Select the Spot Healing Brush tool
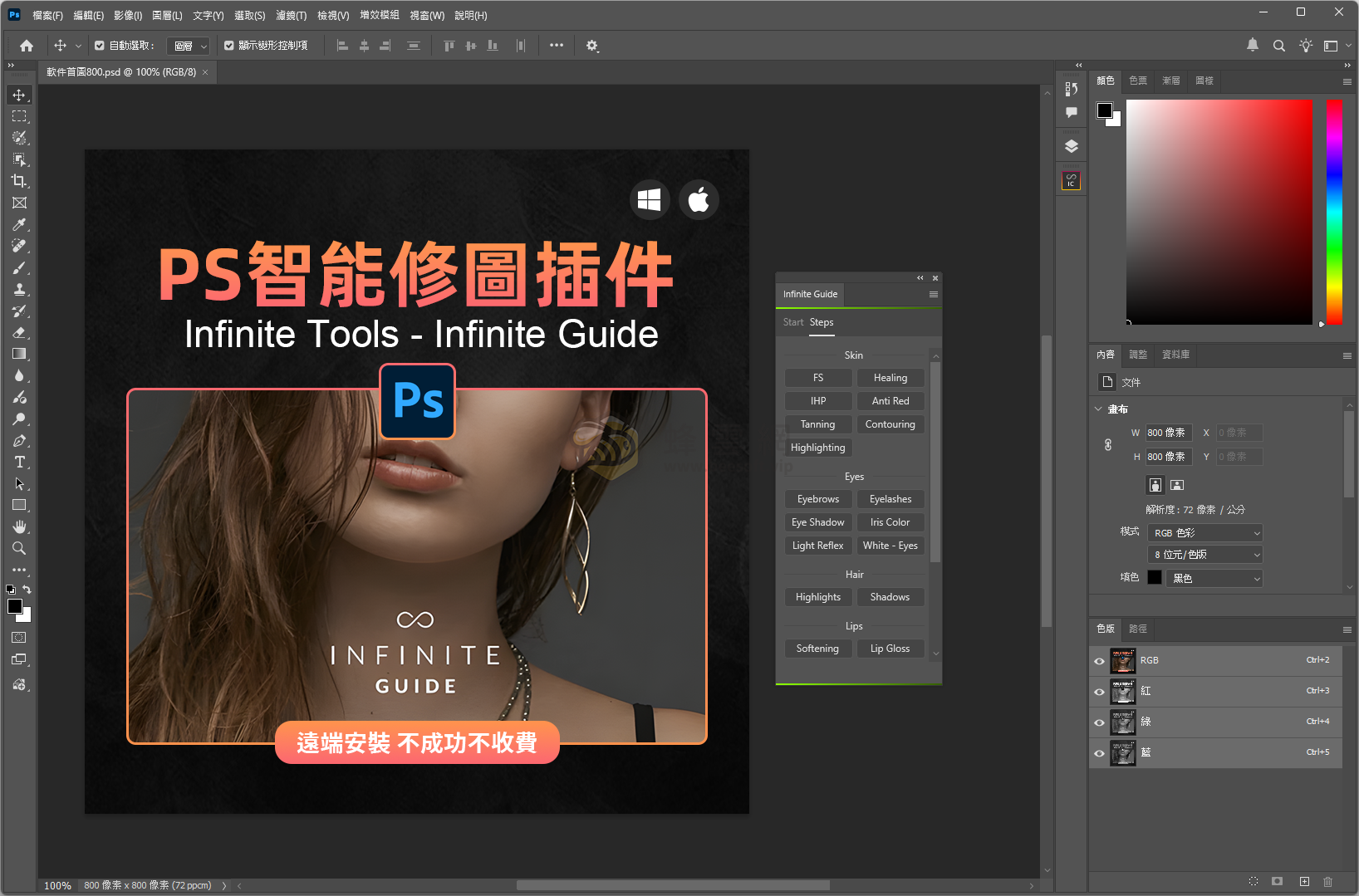Viewport: 1359px width, 896px height. (x=19, y=246)
